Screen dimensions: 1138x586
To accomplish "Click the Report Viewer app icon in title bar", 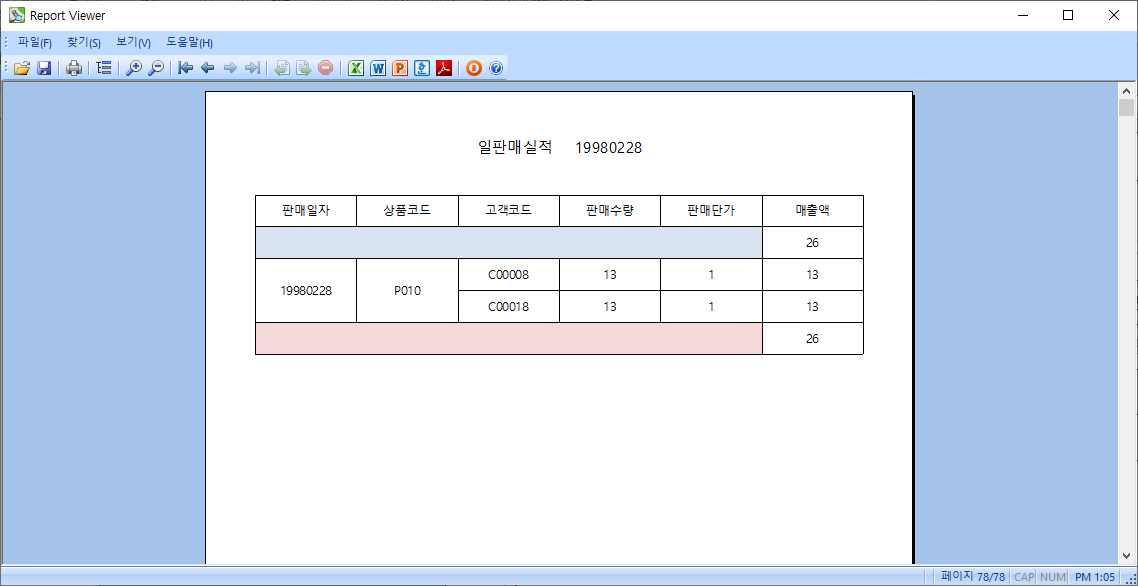I will (17, 15).
